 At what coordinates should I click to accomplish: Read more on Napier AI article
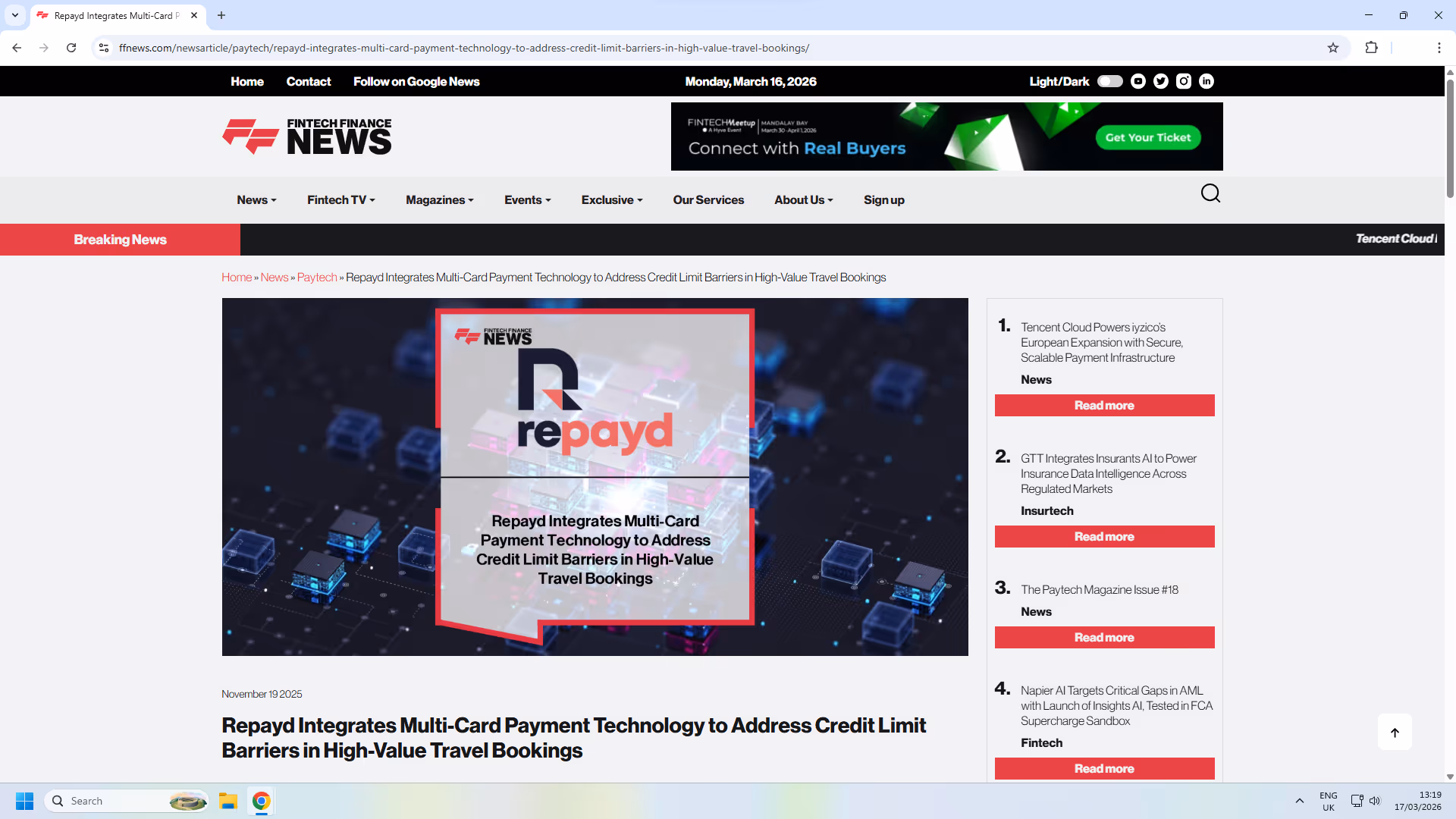[1104, 769]
